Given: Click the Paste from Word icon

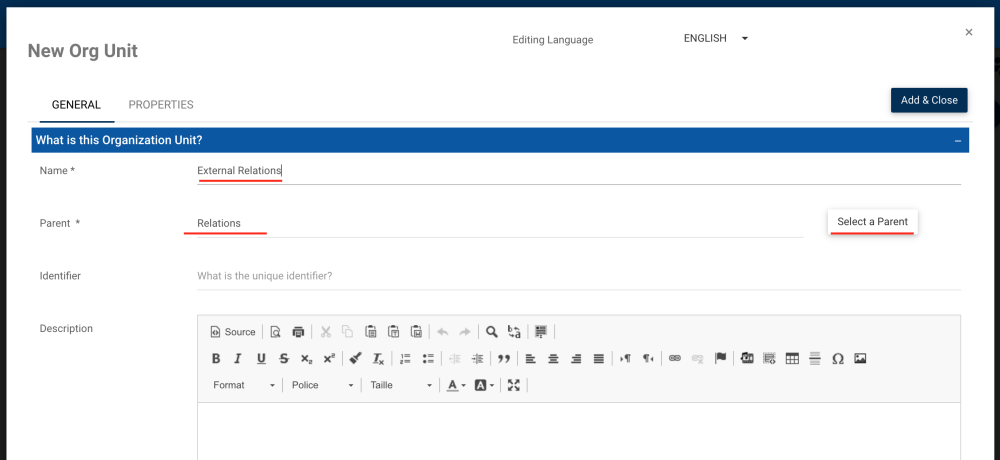Looking at the screenshot, I should point(416,332).
